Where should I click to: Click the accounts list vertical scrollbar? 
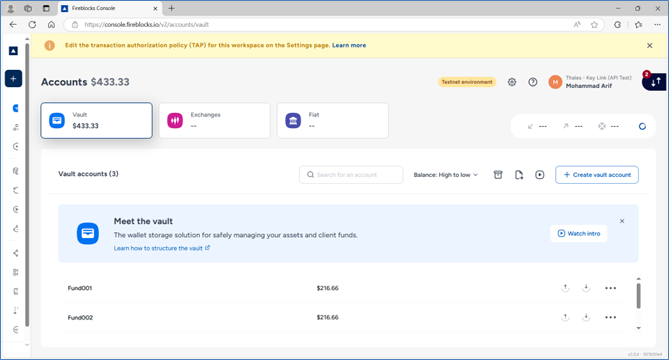(639, 295)
